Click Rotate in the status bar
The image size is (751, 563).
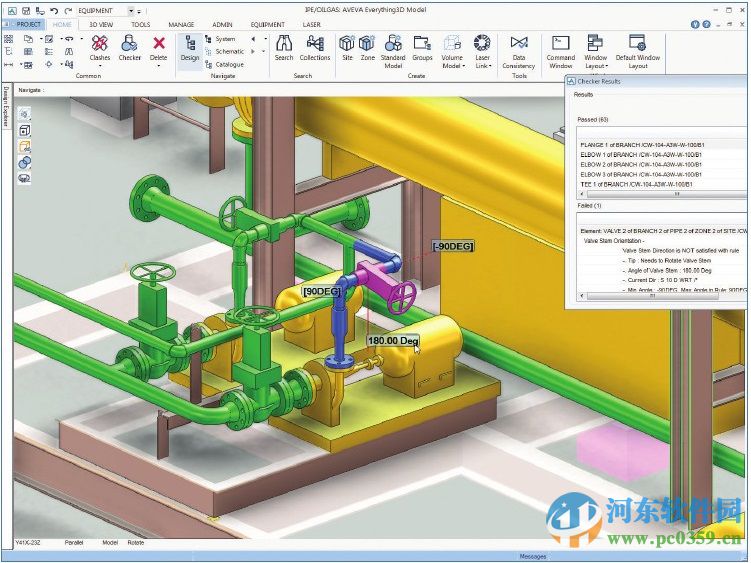(x=136, y=543)
